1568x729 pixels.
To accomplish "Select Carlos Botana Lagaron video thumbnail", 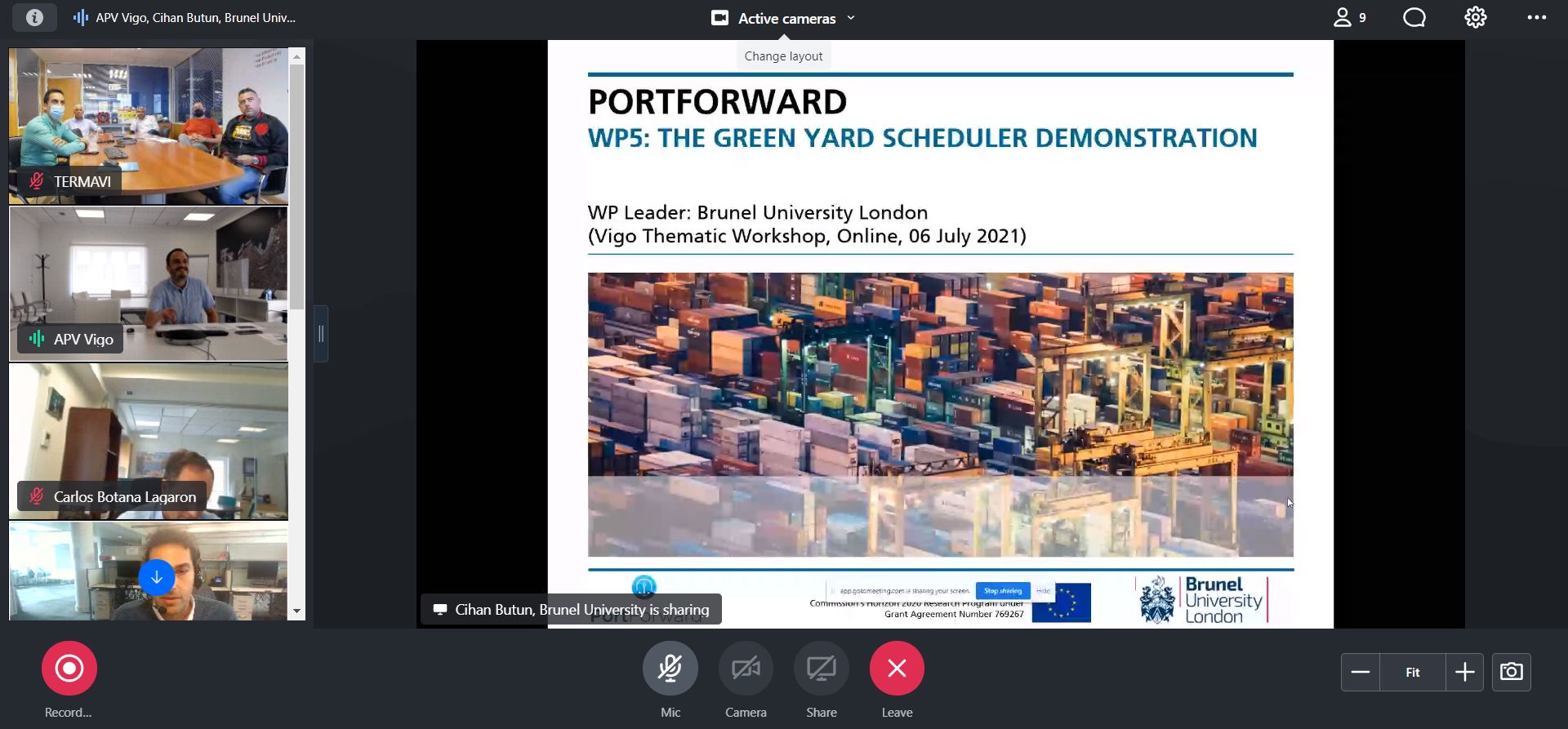I will click(x=149, y=442).
